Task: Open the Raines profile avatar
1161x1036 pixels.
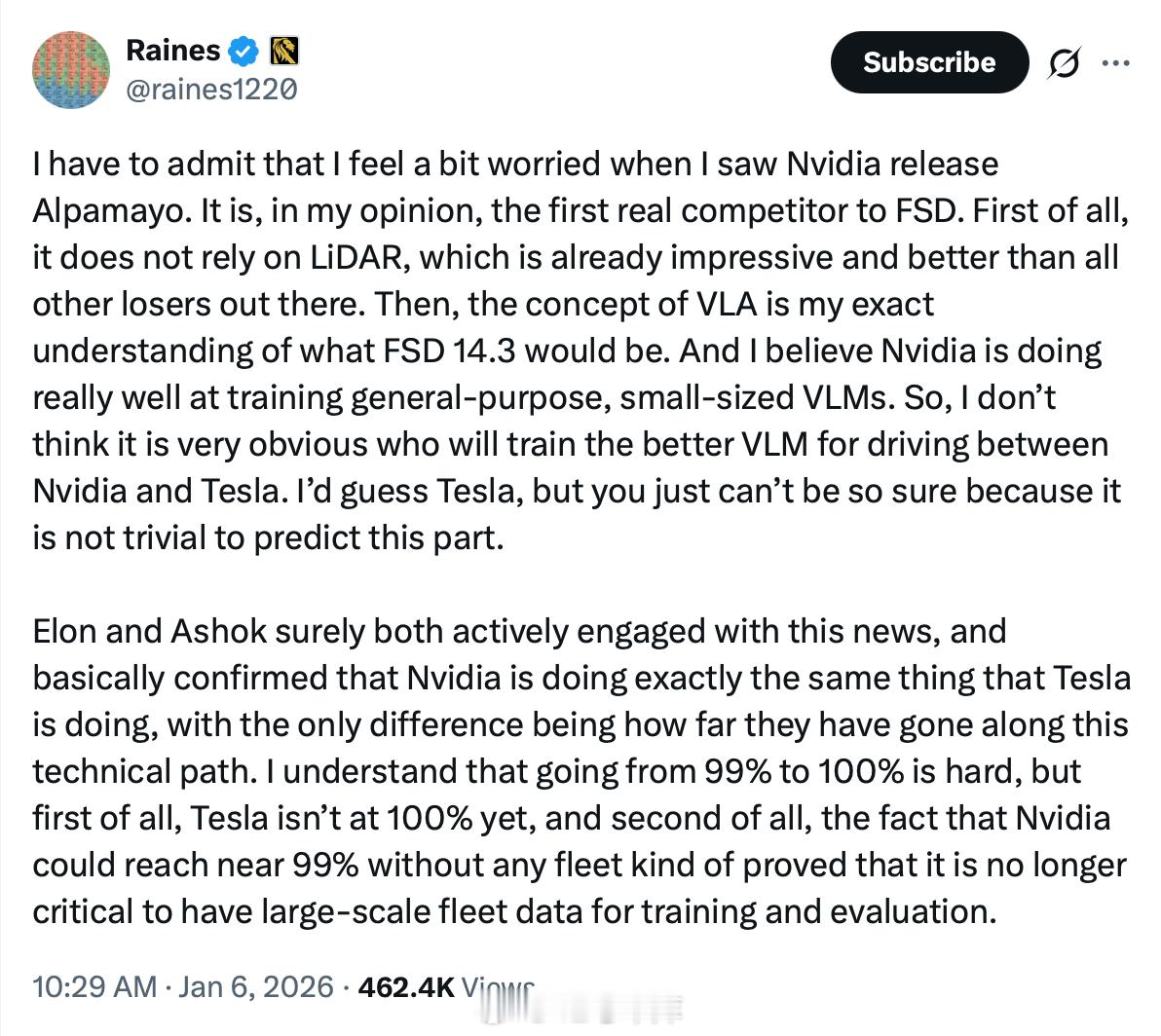Action: point(71,68)
